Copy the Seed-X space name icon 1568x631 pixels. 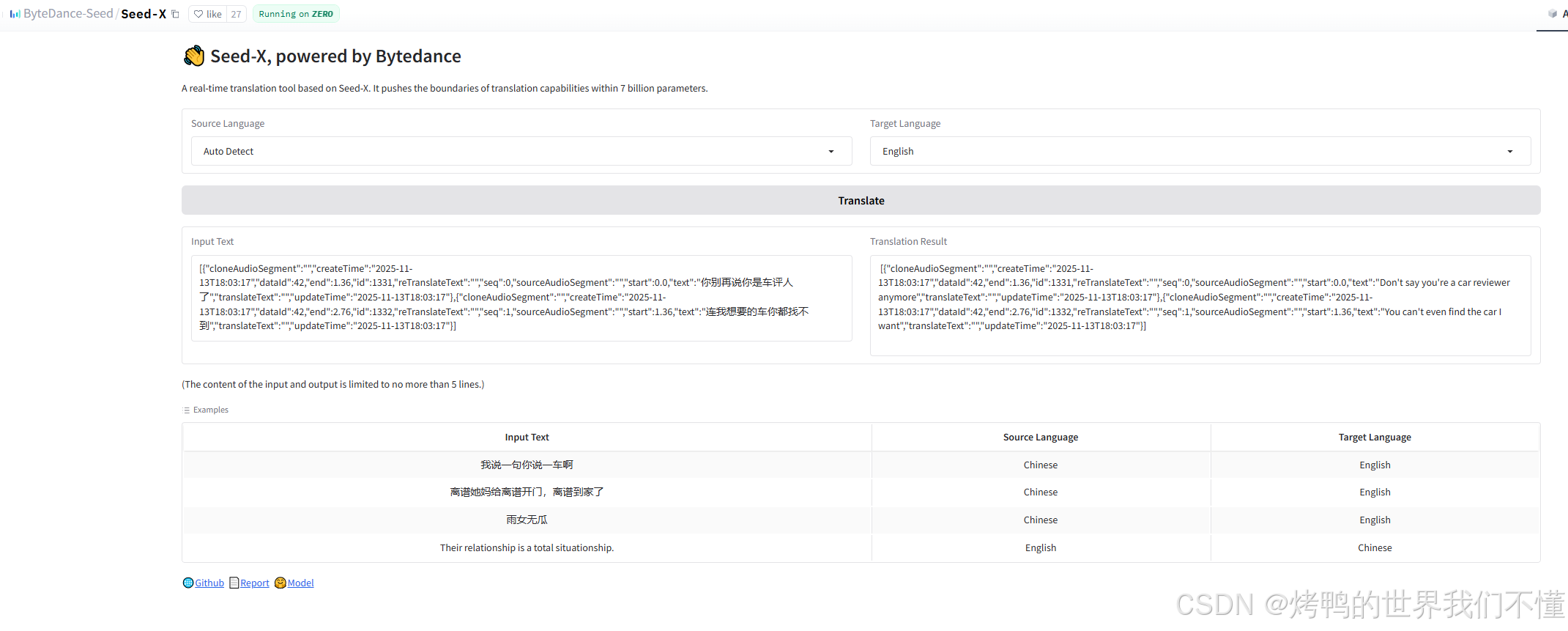click(x=175, y=14)
